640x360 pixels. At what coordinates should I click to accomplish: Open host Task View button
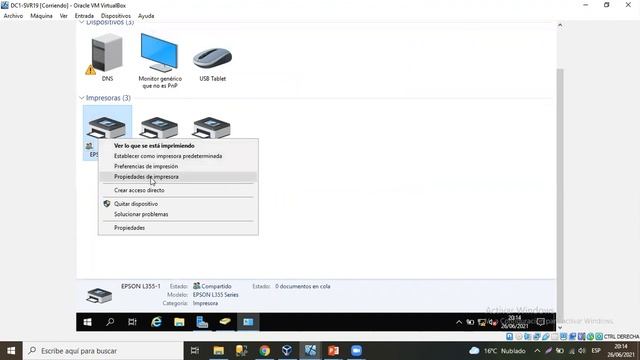point(195,351)
